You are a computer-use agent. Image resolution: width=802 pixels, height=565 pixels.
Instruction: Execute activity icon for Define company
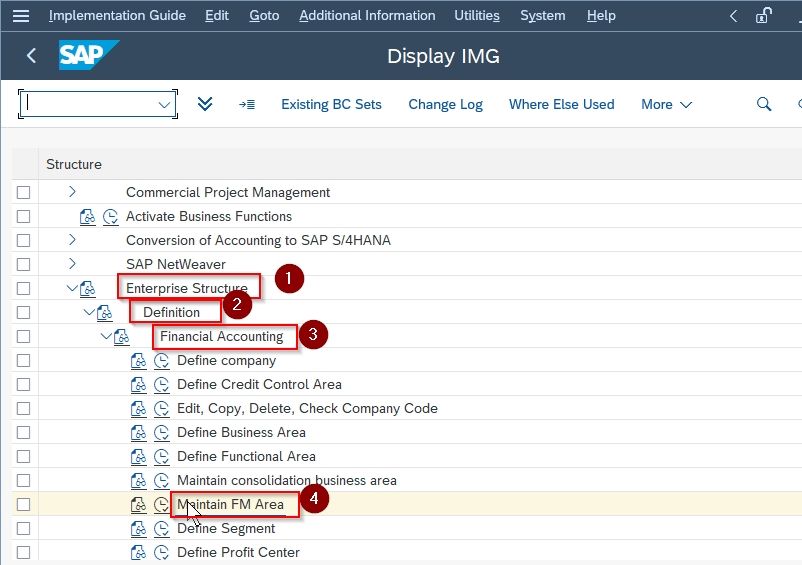coord(162,361)
